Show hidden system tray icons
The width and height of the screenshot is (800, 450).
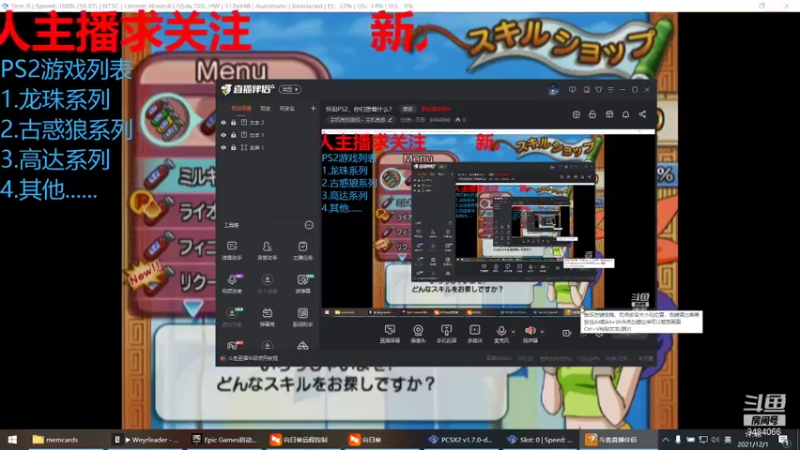tap(665, 439)
